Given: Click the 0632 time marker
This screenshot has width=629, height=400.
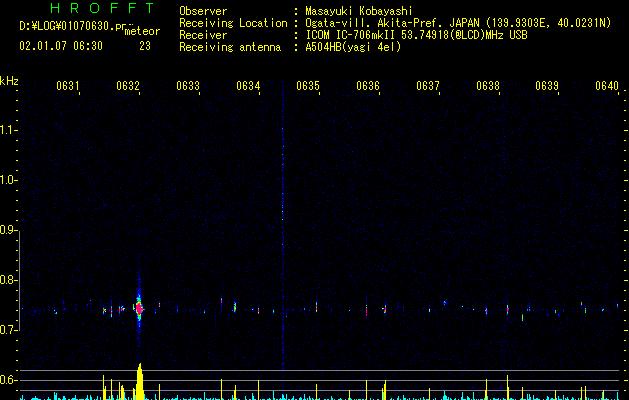Looking at the screenshot, I should coord(128,86).
